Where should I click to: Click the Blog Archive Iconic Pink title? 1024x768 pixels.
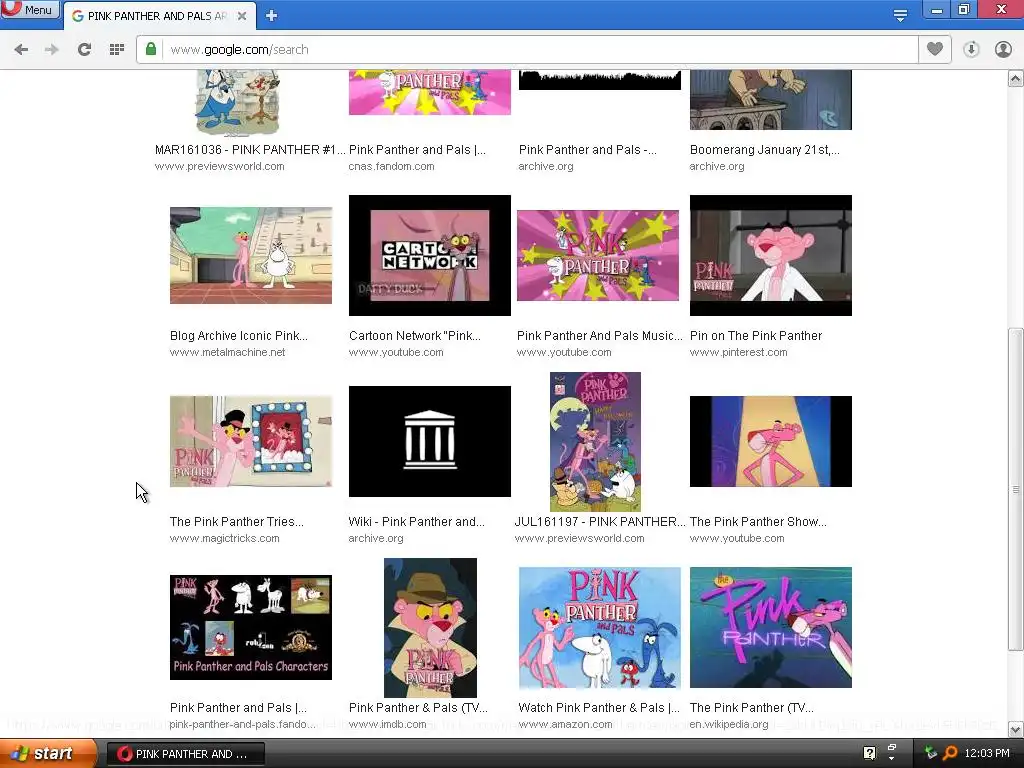(238, 336)
